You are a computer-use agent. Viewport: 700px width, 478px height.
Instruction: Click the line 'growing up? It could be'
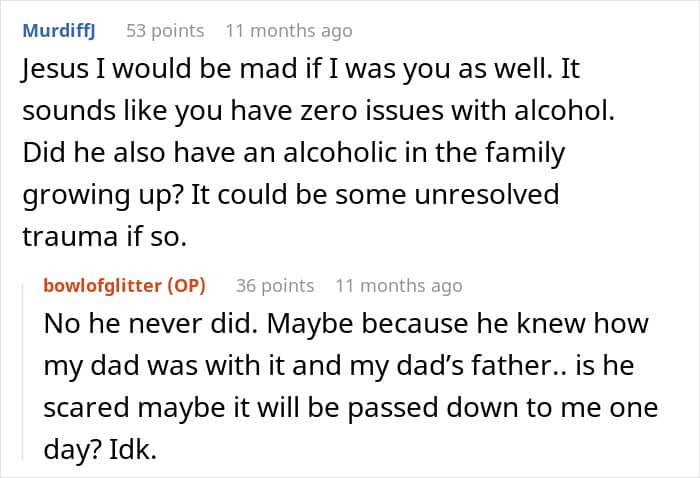[291, 195]
